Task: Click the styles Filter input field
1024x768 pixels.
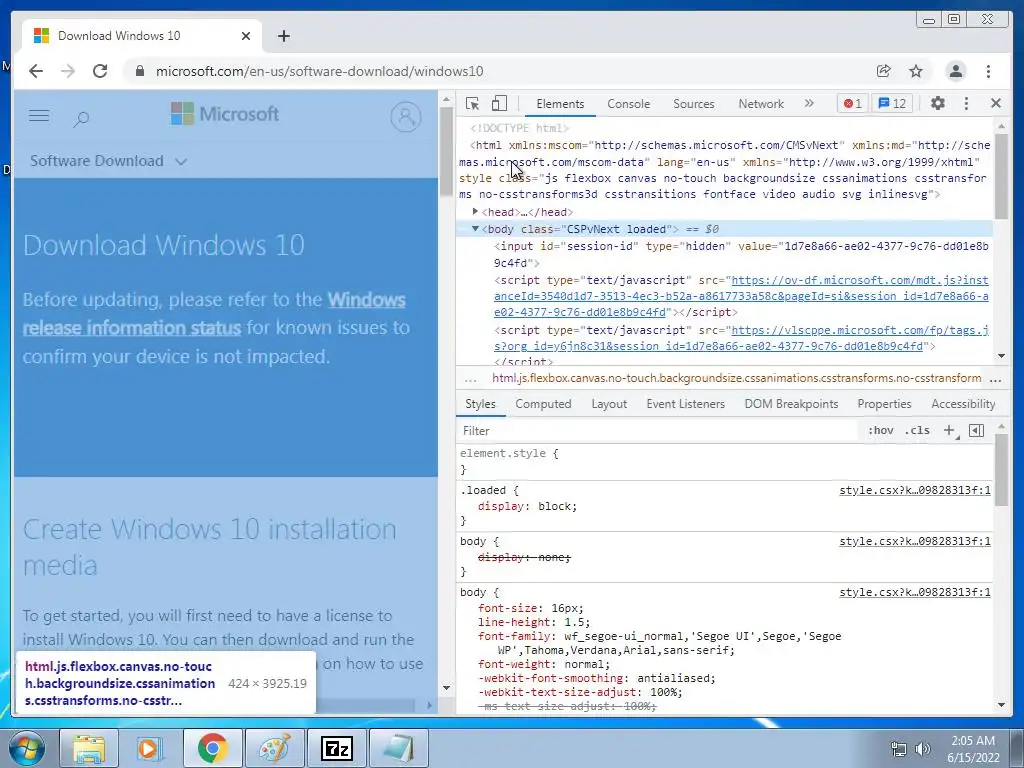Action: pyautogui.click(x=656, y=430)
